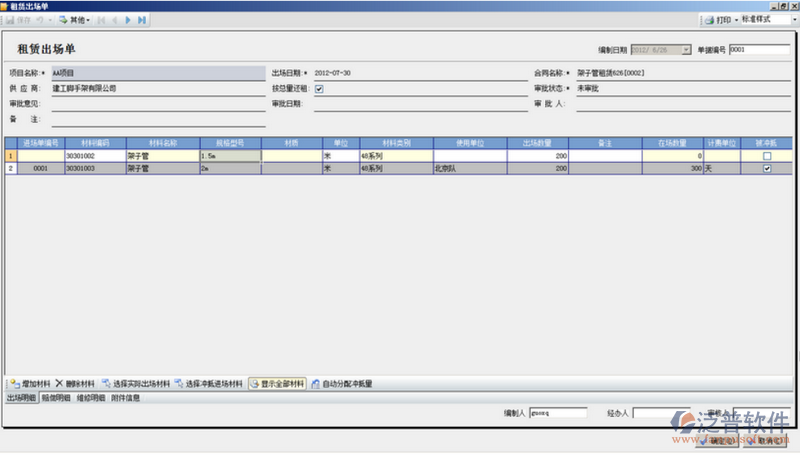Image resolution: width=800 pixels, height=455 pixels.
Task: Open the print options dropdown arrow
Action: [736, 20]
